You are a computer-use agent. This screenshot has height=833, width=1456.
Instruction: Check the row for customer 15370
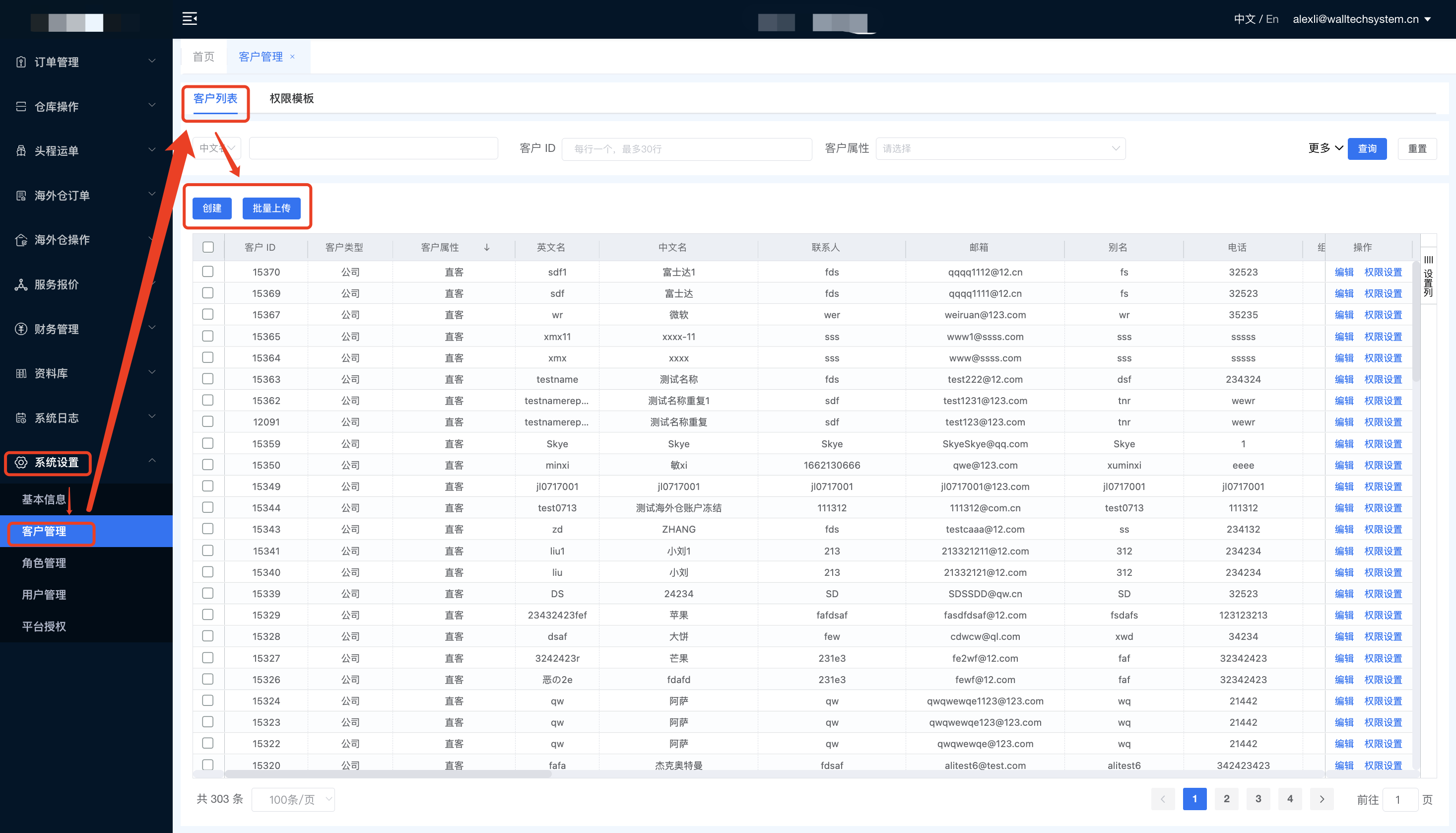[x=208, y=272]
